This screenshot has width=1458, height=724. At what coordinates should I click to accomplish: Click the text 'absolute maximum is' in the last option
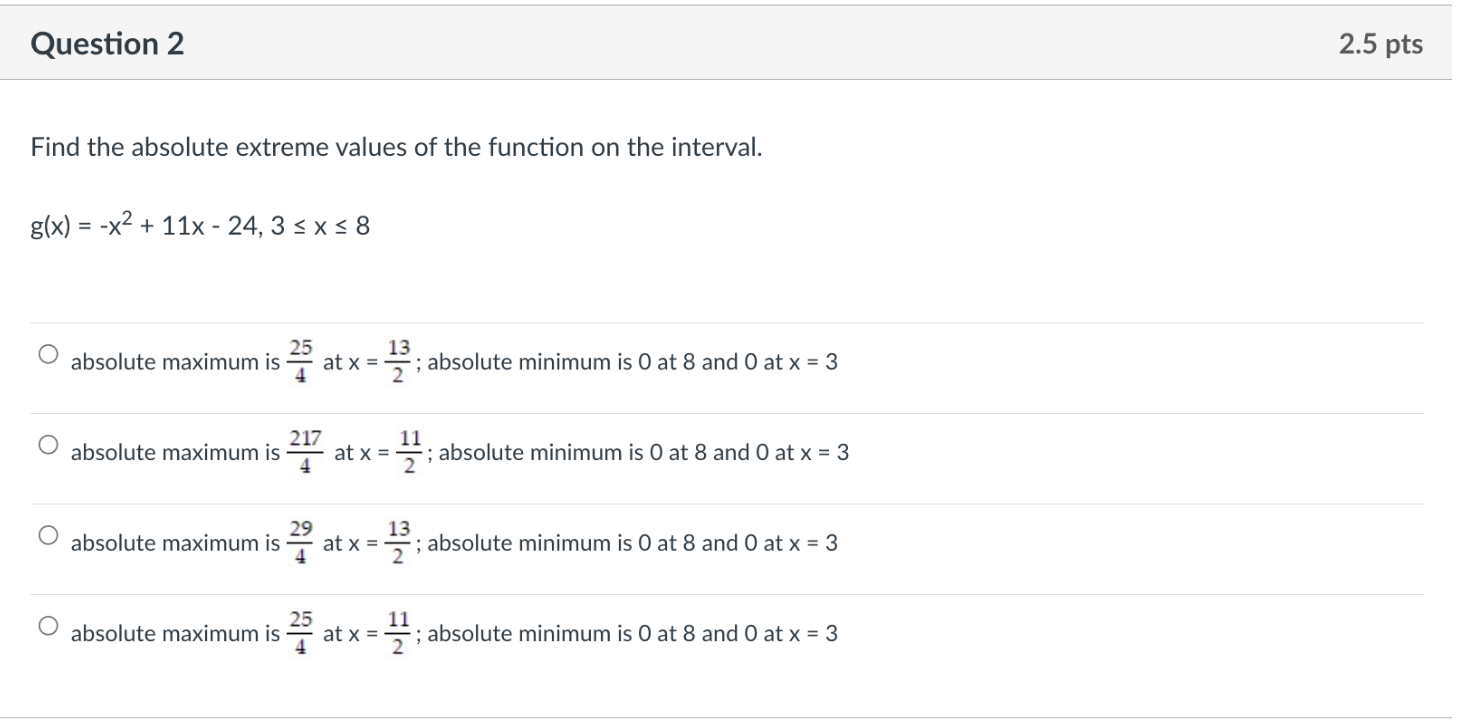click(x=173, y=634)
